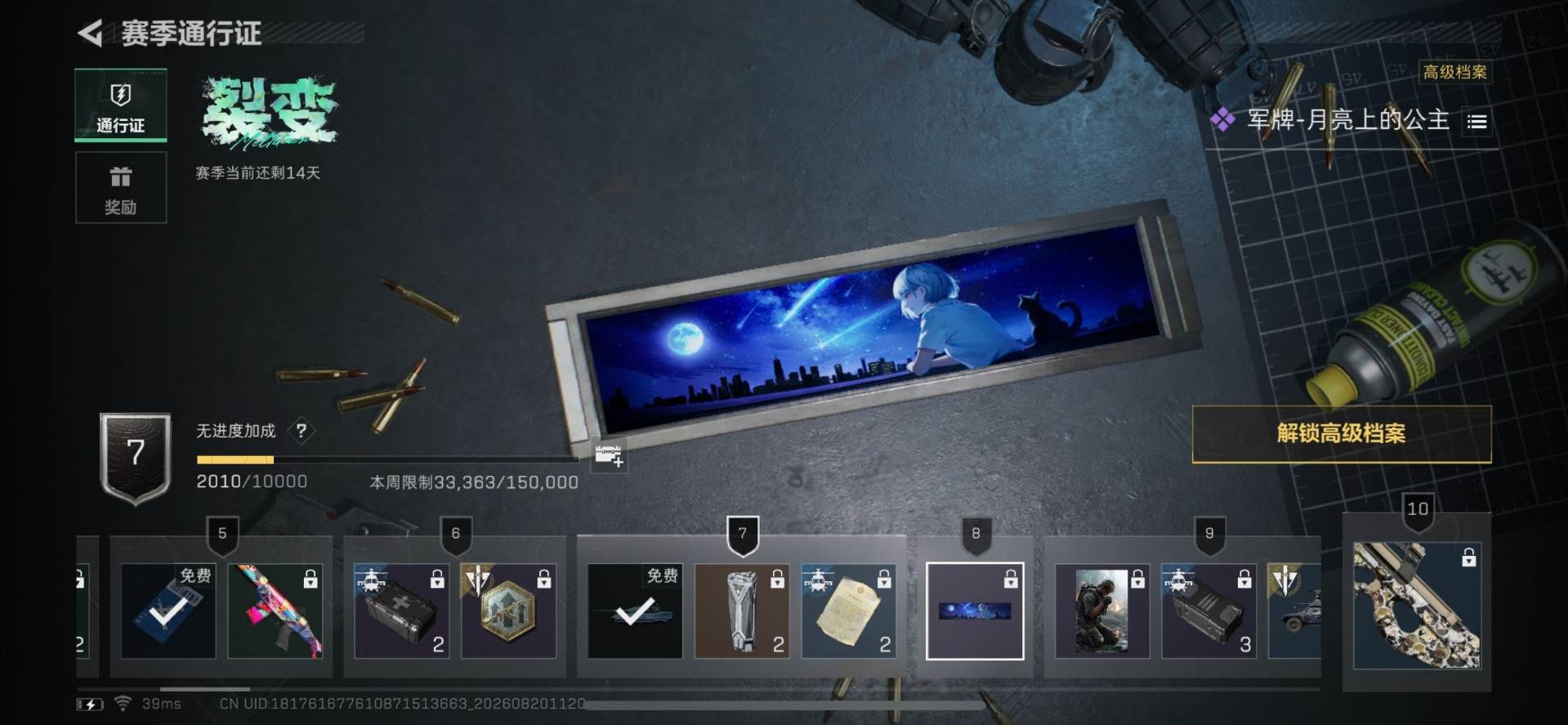1568x725 pixels.
Task: Click the level 8 marker
Action: coord(976,535)
